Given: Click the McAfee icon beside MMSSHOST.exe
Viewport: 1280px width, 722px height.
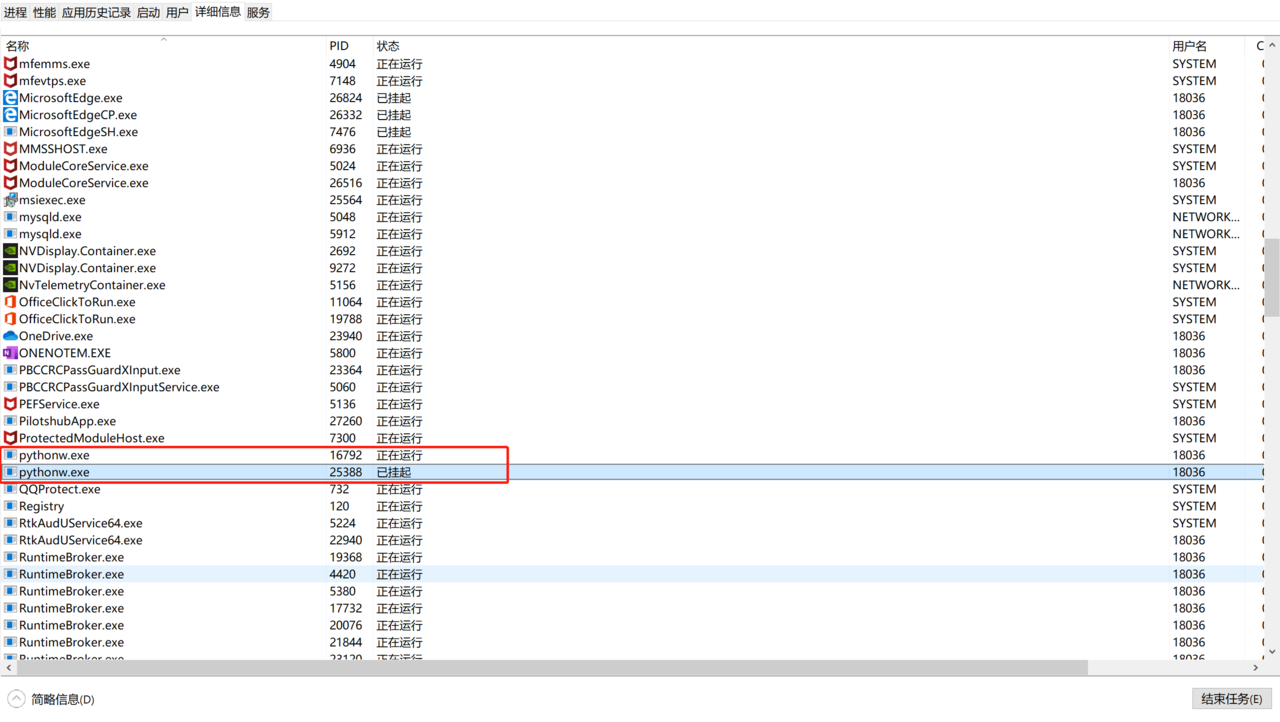Looking at the screenshot, I should [x=10, y=149].
